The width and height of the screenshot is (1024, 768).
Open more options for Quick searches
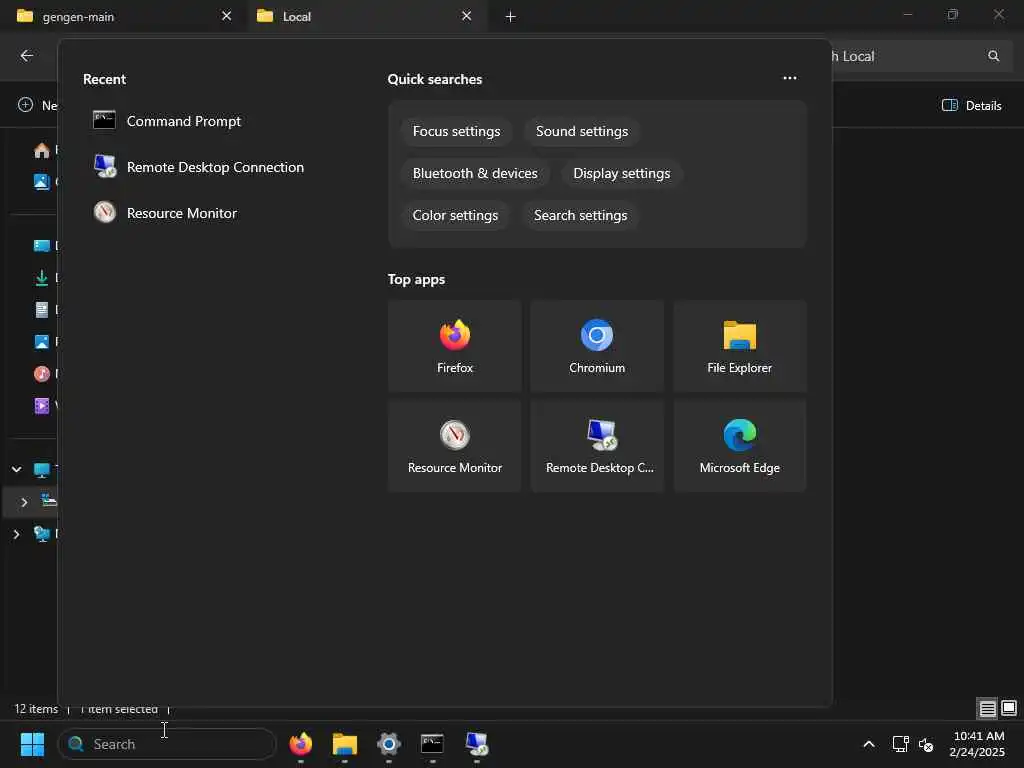click(x=790, y=78)
